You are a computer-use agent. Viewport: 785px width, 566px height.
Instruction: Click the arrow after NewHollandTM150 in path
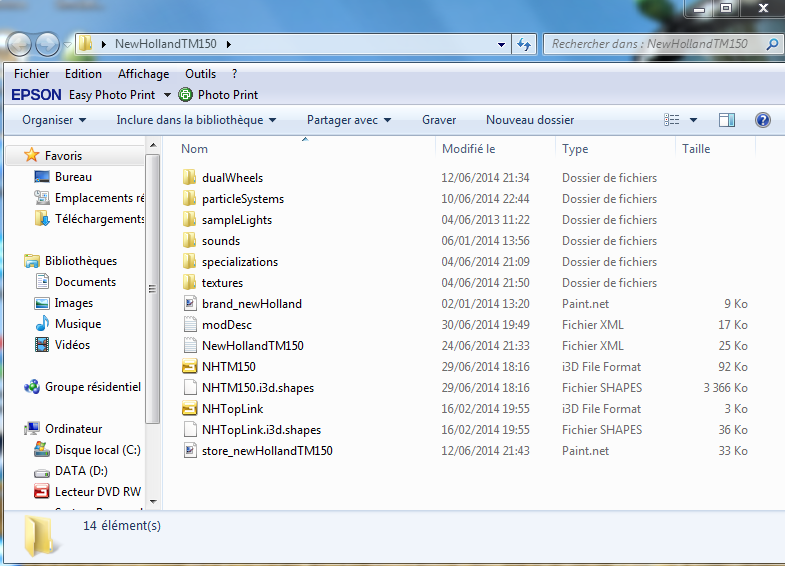[x=229, y=44]
